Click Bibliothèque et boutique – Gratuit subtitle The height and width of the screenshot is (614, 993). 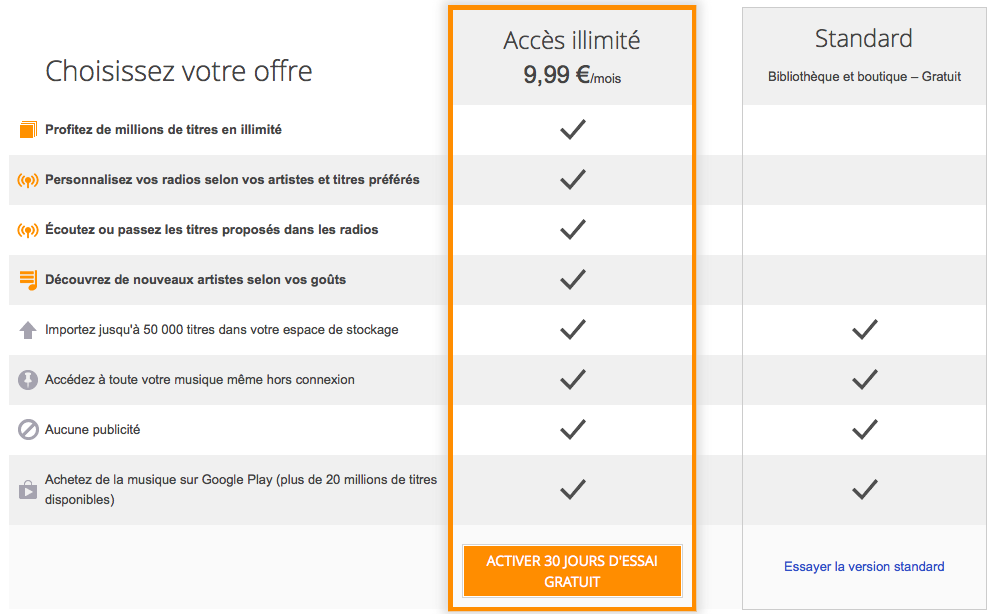[864, 77]
